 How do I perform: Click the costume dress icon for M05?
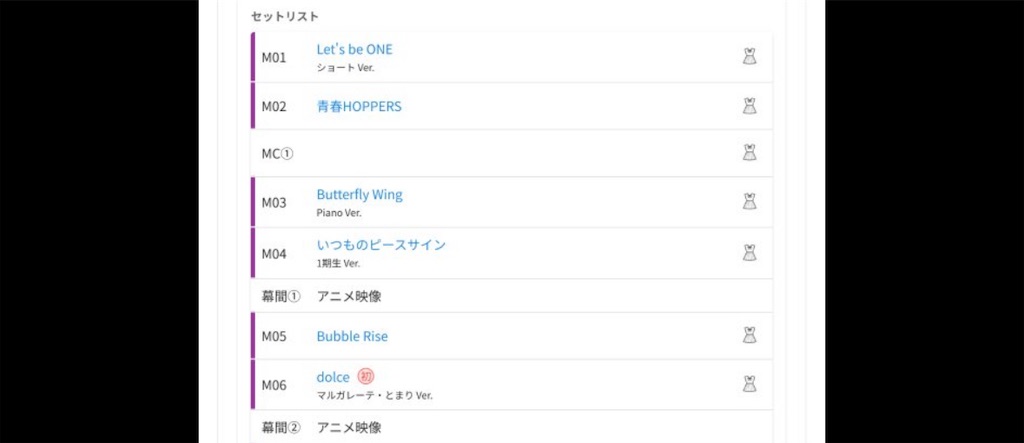tap(749, 336)
